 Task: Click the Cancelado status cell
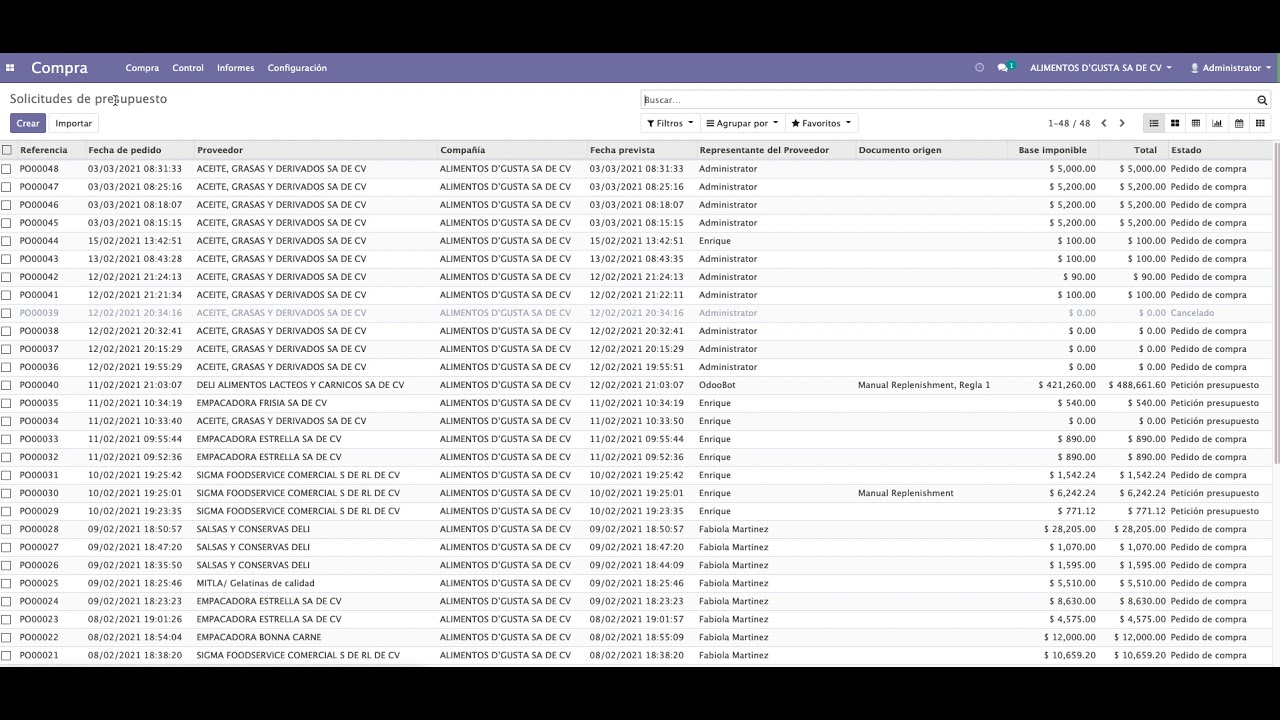(x=1192, y=313)
